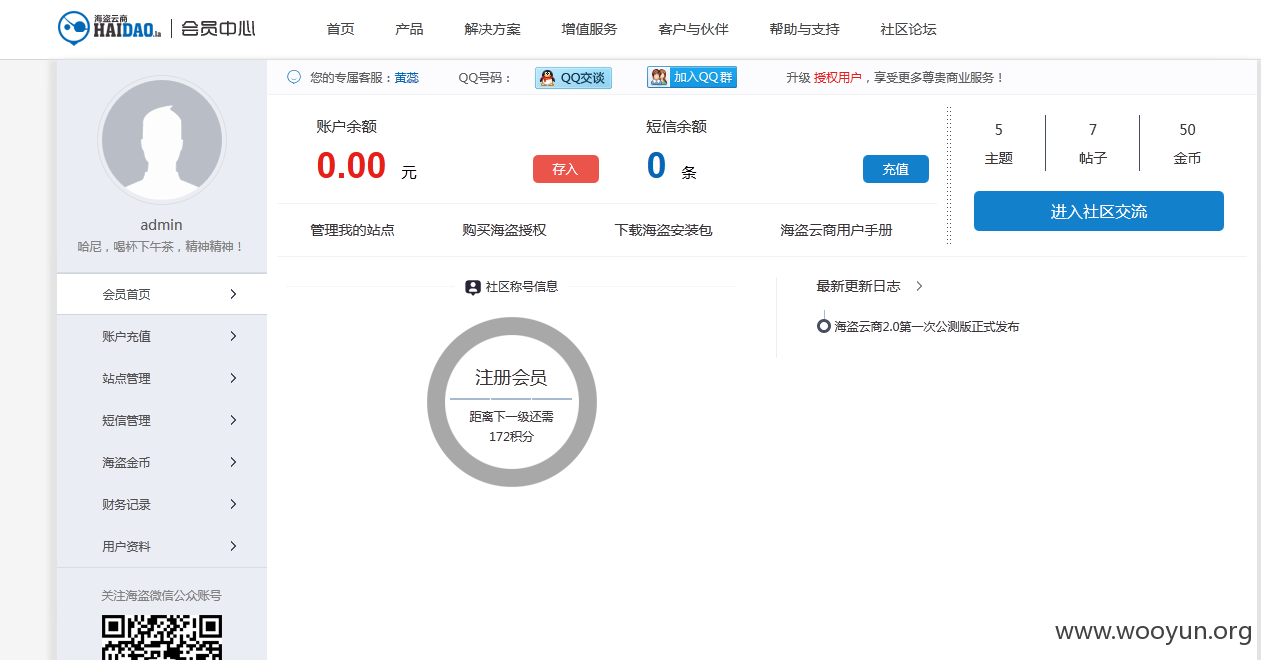Screen dimensions: 1261x660
Task: Click the 5 主题 count
Action: pyautogui.click(x=999, y=143)
